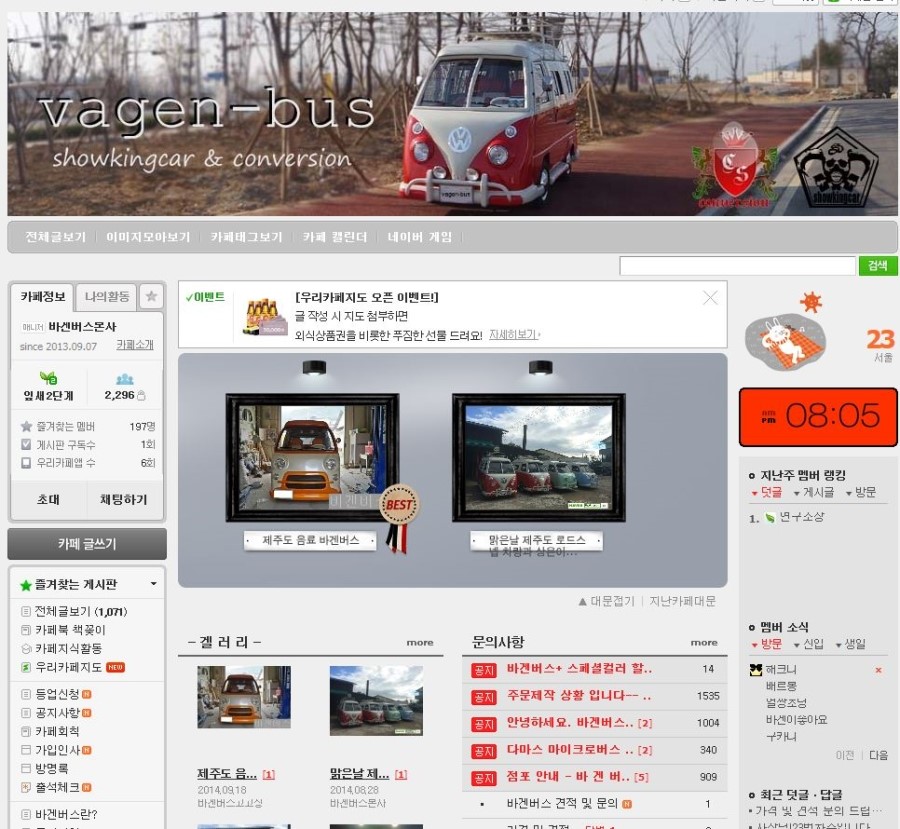Click the 카페 글쓰기 button
This screenshot has width=900, height=829.
(87, 544)
